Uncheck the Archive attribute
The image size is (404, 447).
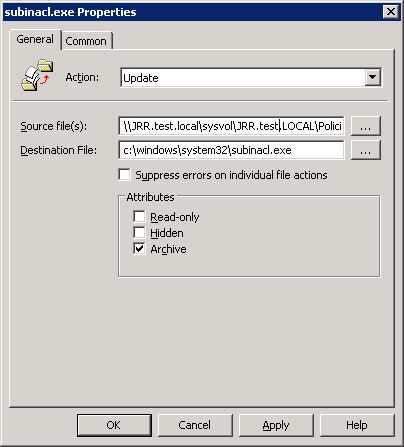pyautogui.click(x=139, y=248)
